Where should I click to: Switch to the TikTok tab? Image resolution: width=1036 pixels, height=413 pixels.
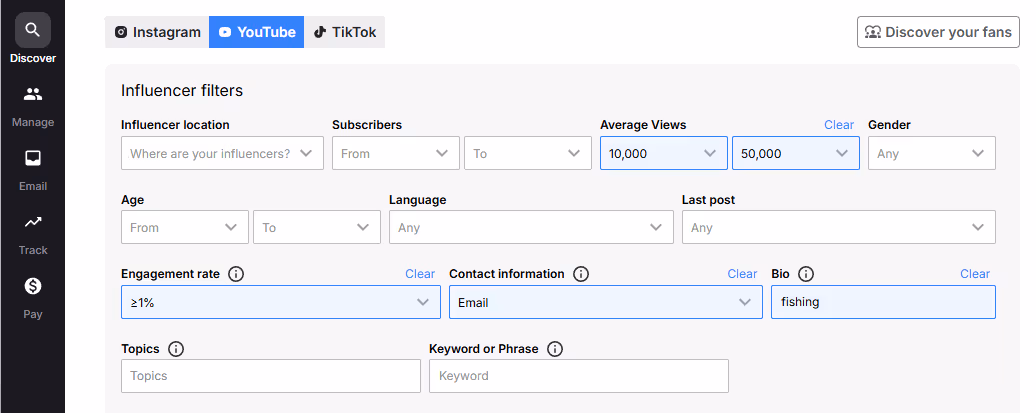tap(345, 32)
